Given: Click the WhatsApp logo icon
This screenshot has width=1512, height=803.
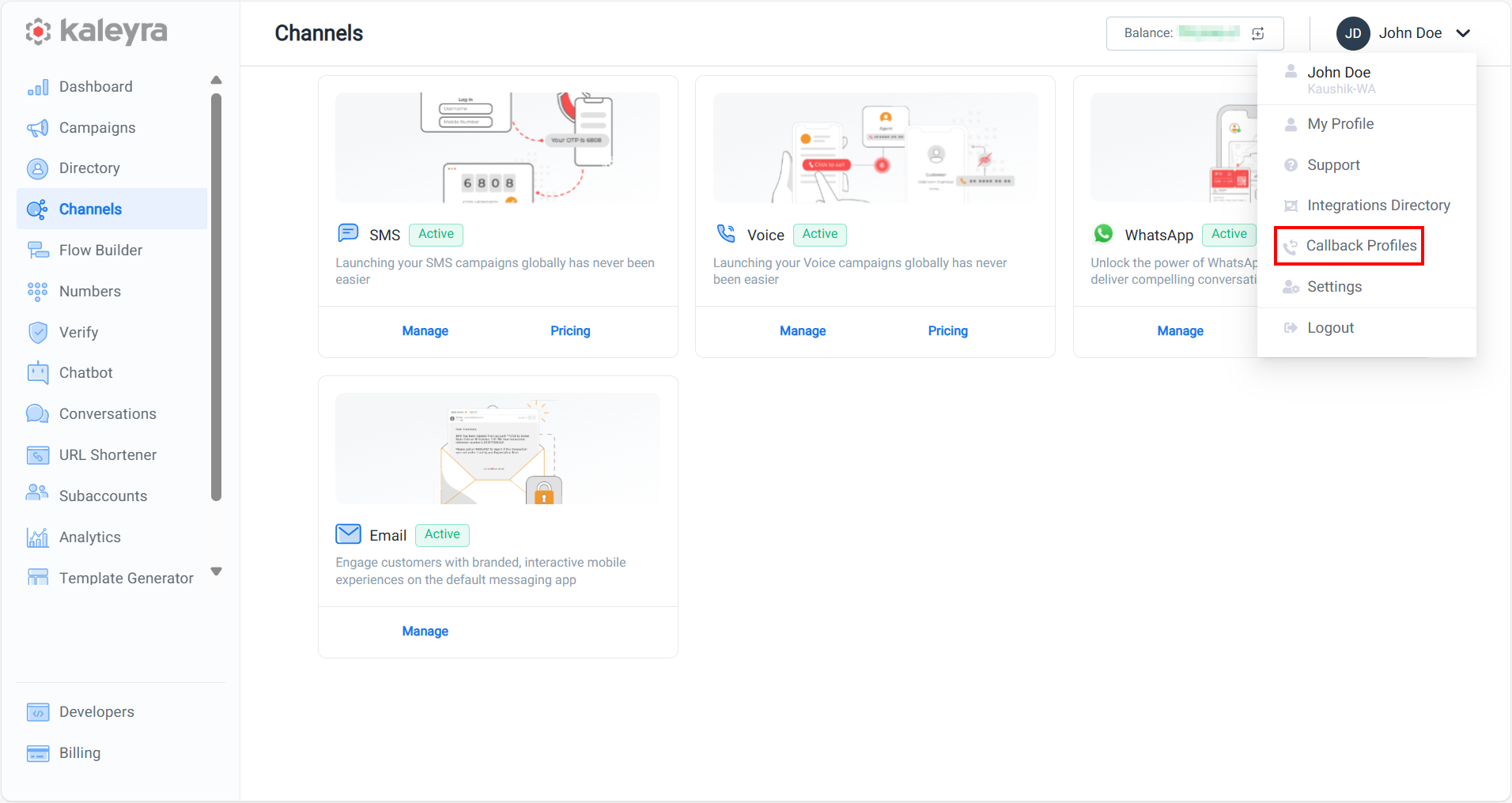Looking at the screenshot, I should coord(1103,233).
